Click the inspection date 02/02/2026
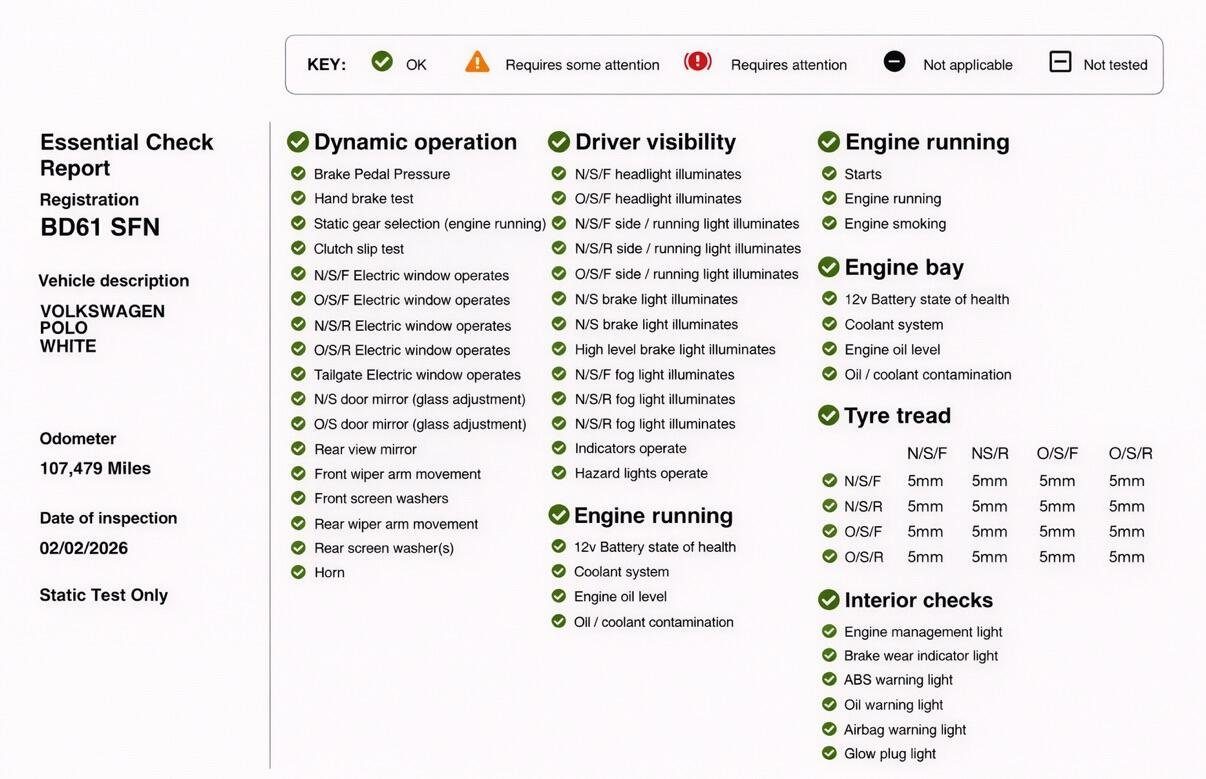The height and width of the screenshot is (779, 1206). click(x=84, y=548)
